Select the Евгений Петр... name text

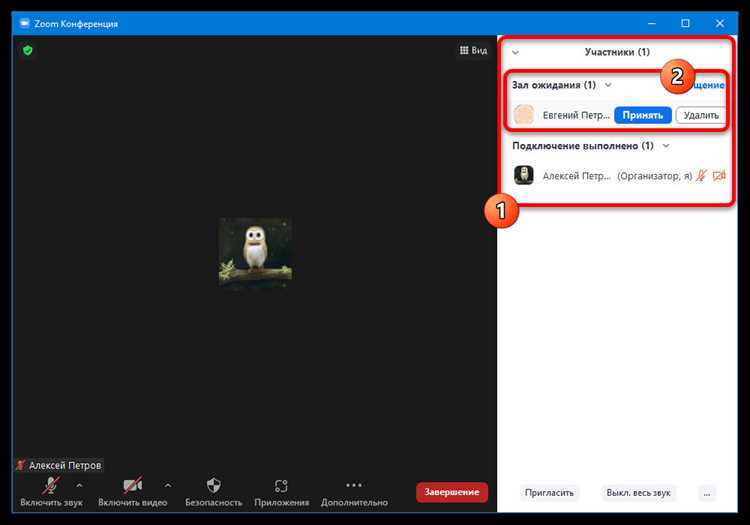coord(576,115)
